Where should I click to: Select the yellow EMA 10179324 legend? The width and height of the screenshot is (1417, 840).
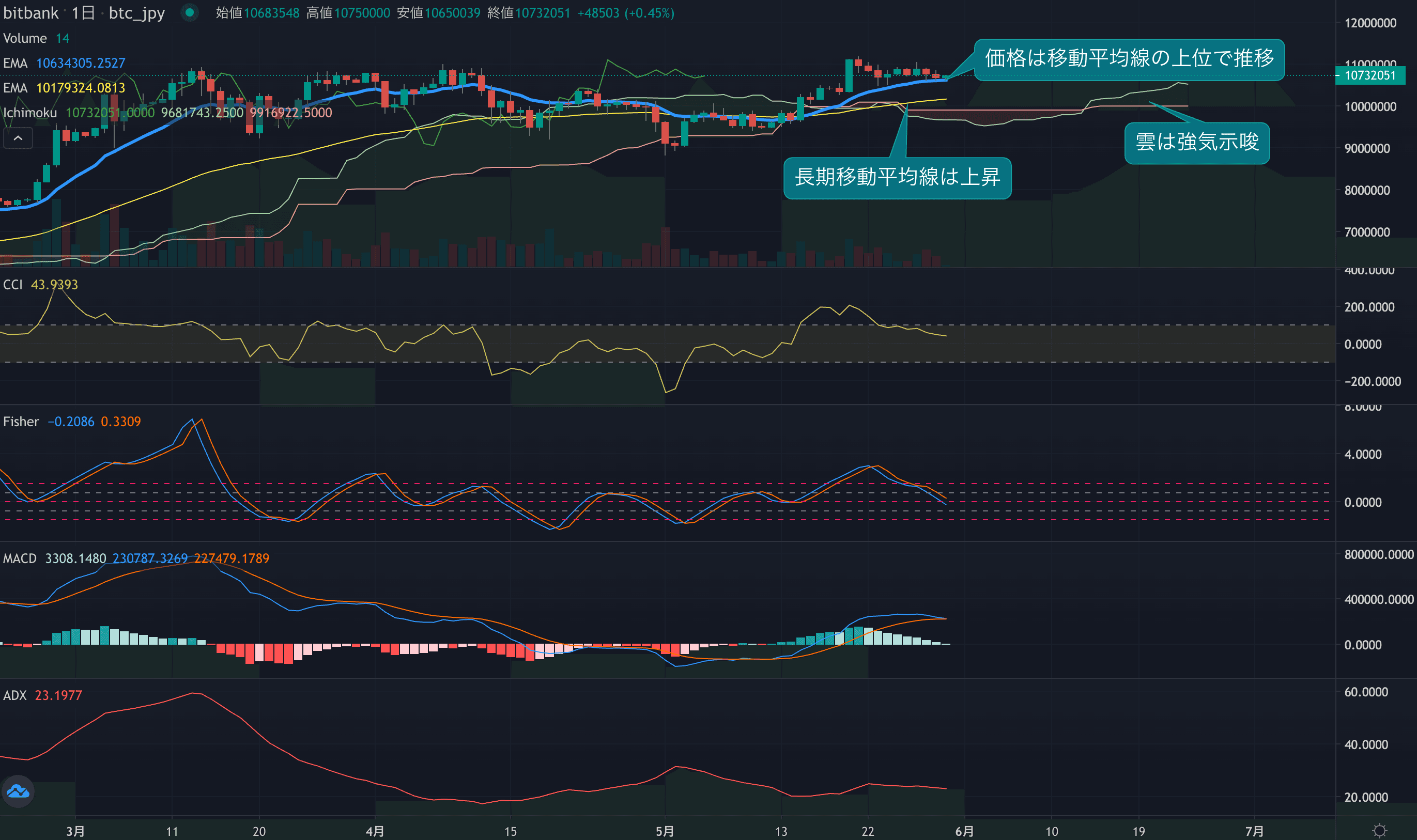(x=16, y=88)
